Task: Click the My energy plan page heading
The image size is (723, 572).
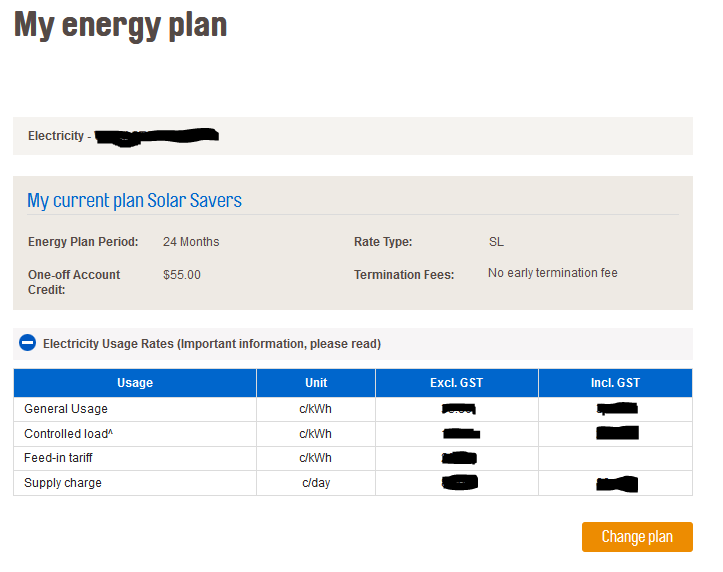Action: pyautogui.click(x=120, y=23)
